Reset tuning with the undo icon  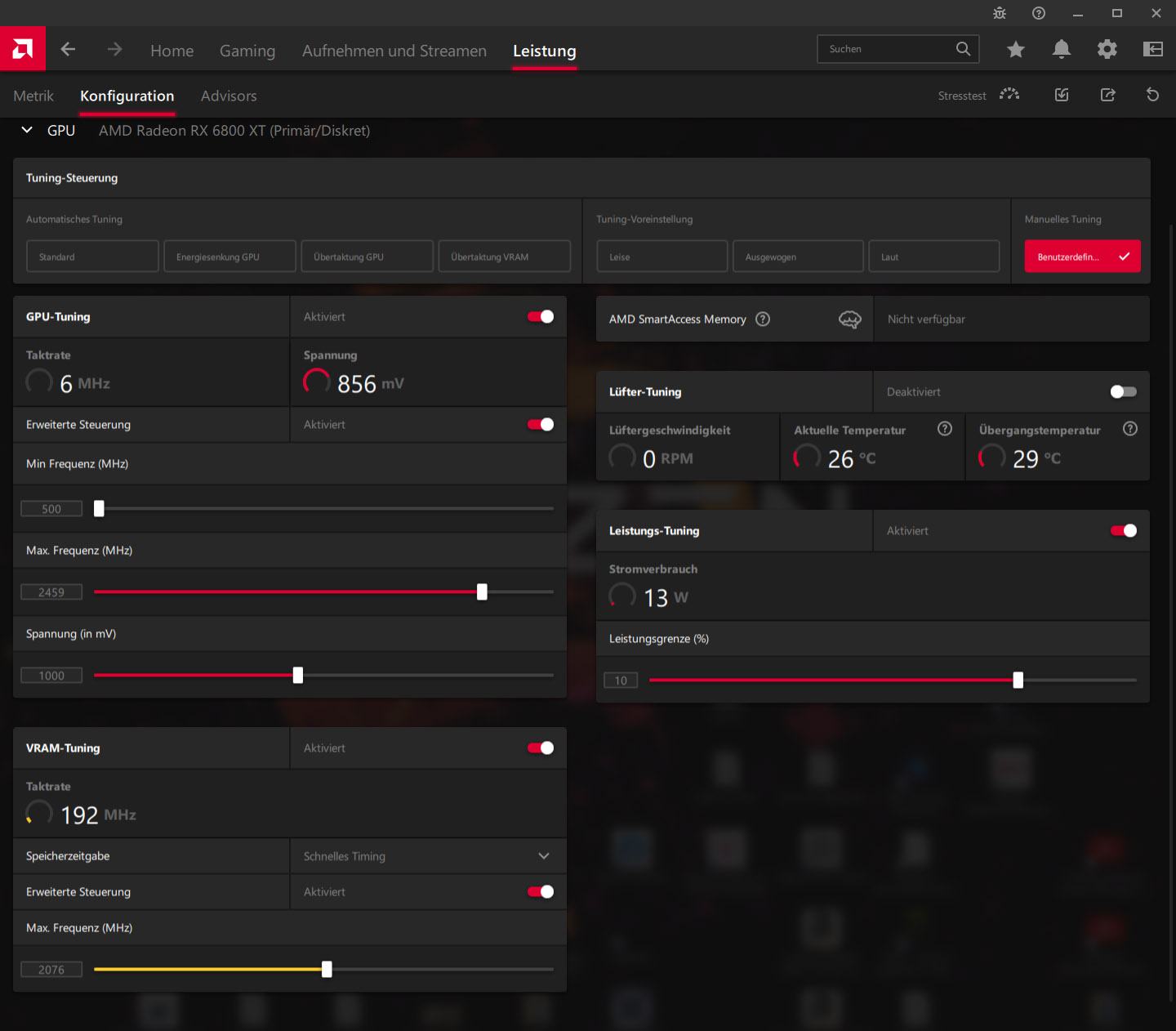(1153, 95)
